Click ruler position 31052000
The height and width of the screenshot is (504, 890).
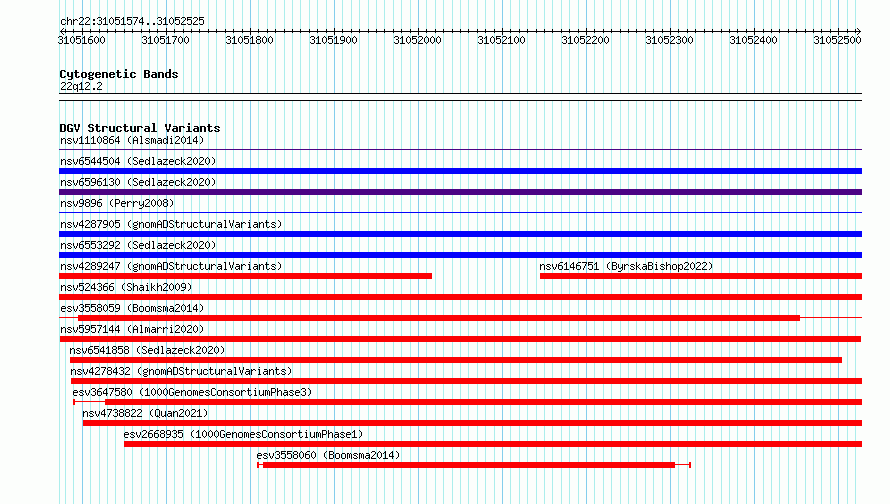[x=418, y=40]
